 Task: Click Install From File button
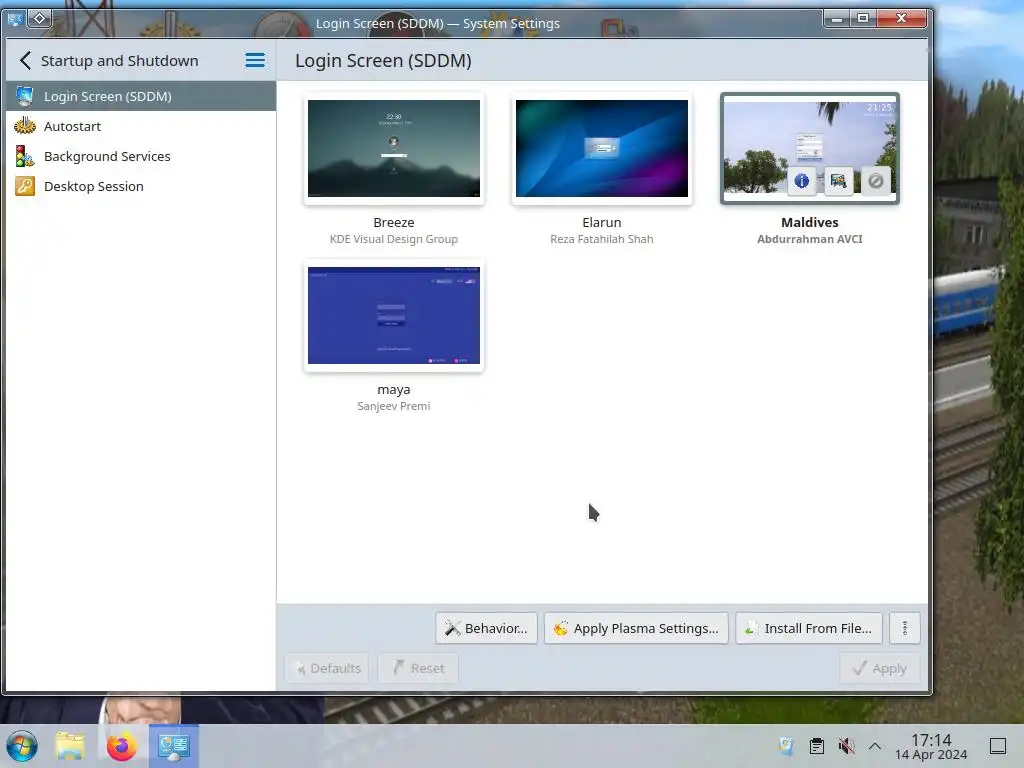[808, 628]
